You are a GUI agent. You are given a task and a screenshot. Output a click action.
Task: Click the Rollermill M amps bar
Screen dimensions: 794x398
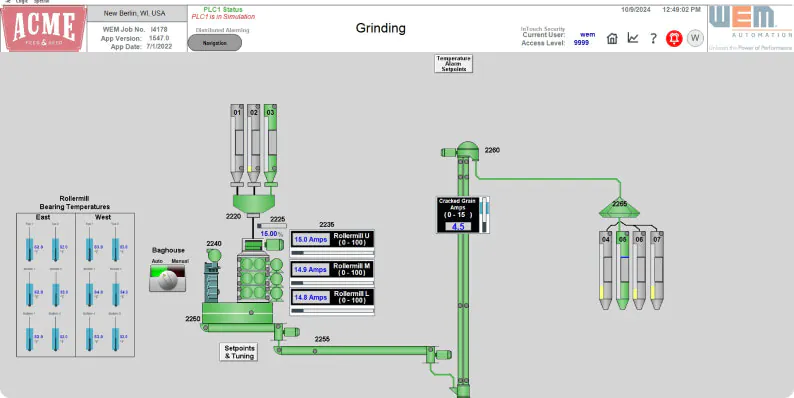[x=333, y=283]
